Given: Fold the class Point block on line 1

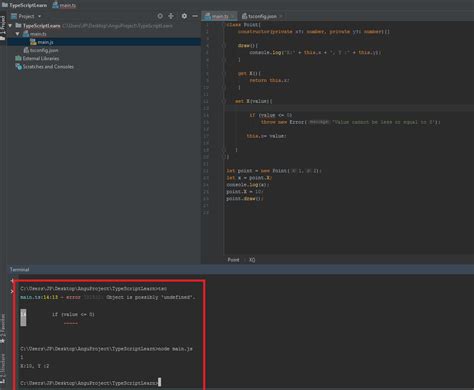Looking at the screenshot, I should point(224,25).
